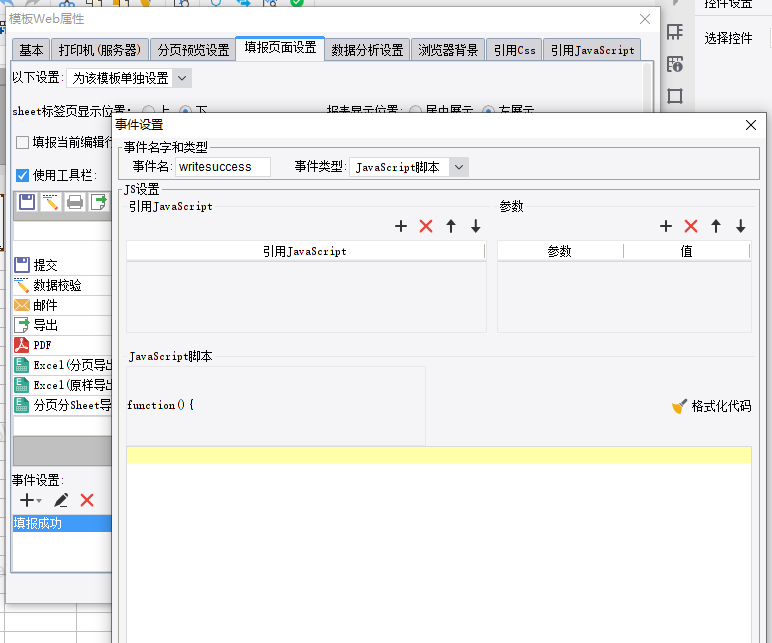This screenshot has width=772, height=643.
Task: Select Excel(分页导出) list item
Action: [63, 365]
